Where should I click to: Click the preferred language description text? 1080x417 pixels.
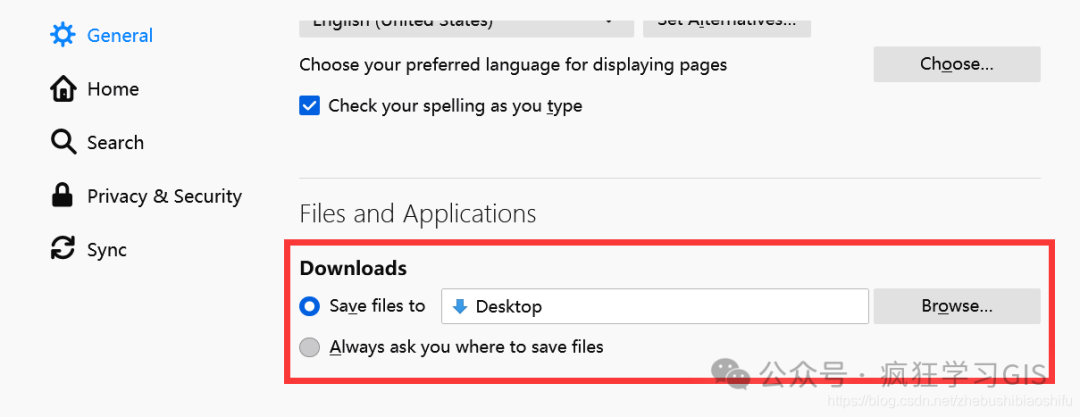513,65
